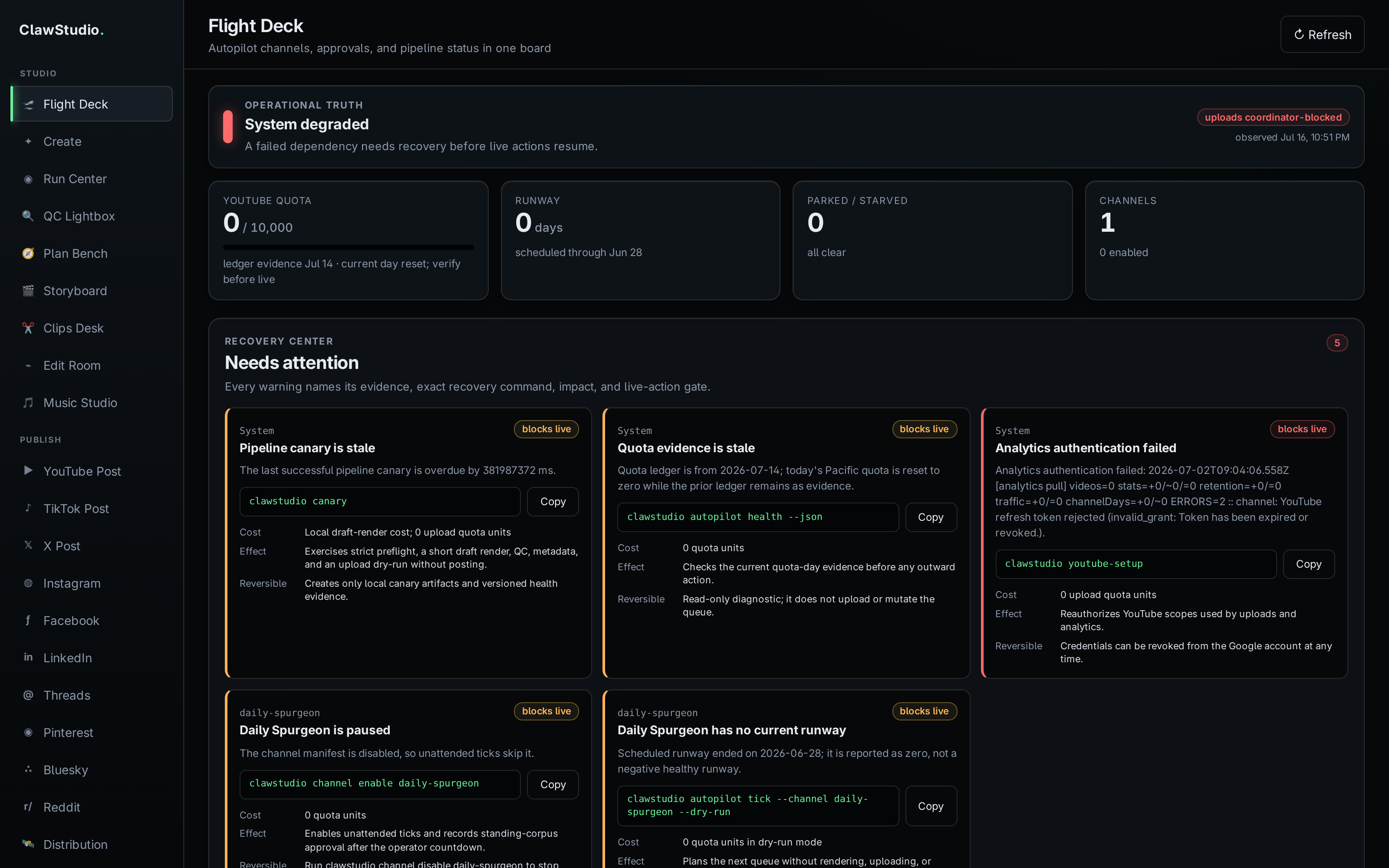Image resolution: width=1389 pixels, height=868 pixels.
Task: Copy the clawstudio youtube-setup command
Action: [x=1308, y=564]
